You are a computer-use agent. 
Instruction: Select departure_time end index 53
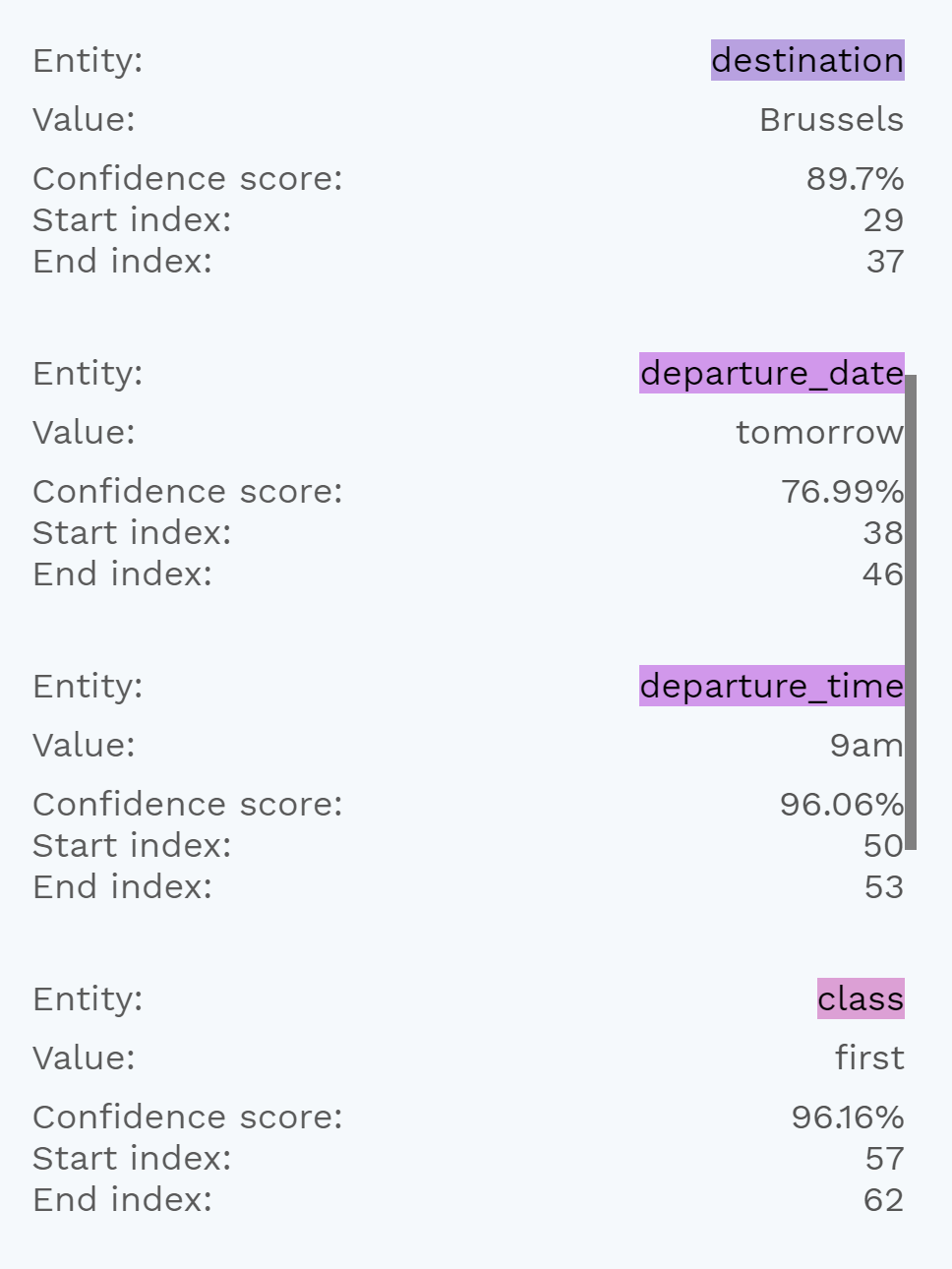click(x=884, y=887)
